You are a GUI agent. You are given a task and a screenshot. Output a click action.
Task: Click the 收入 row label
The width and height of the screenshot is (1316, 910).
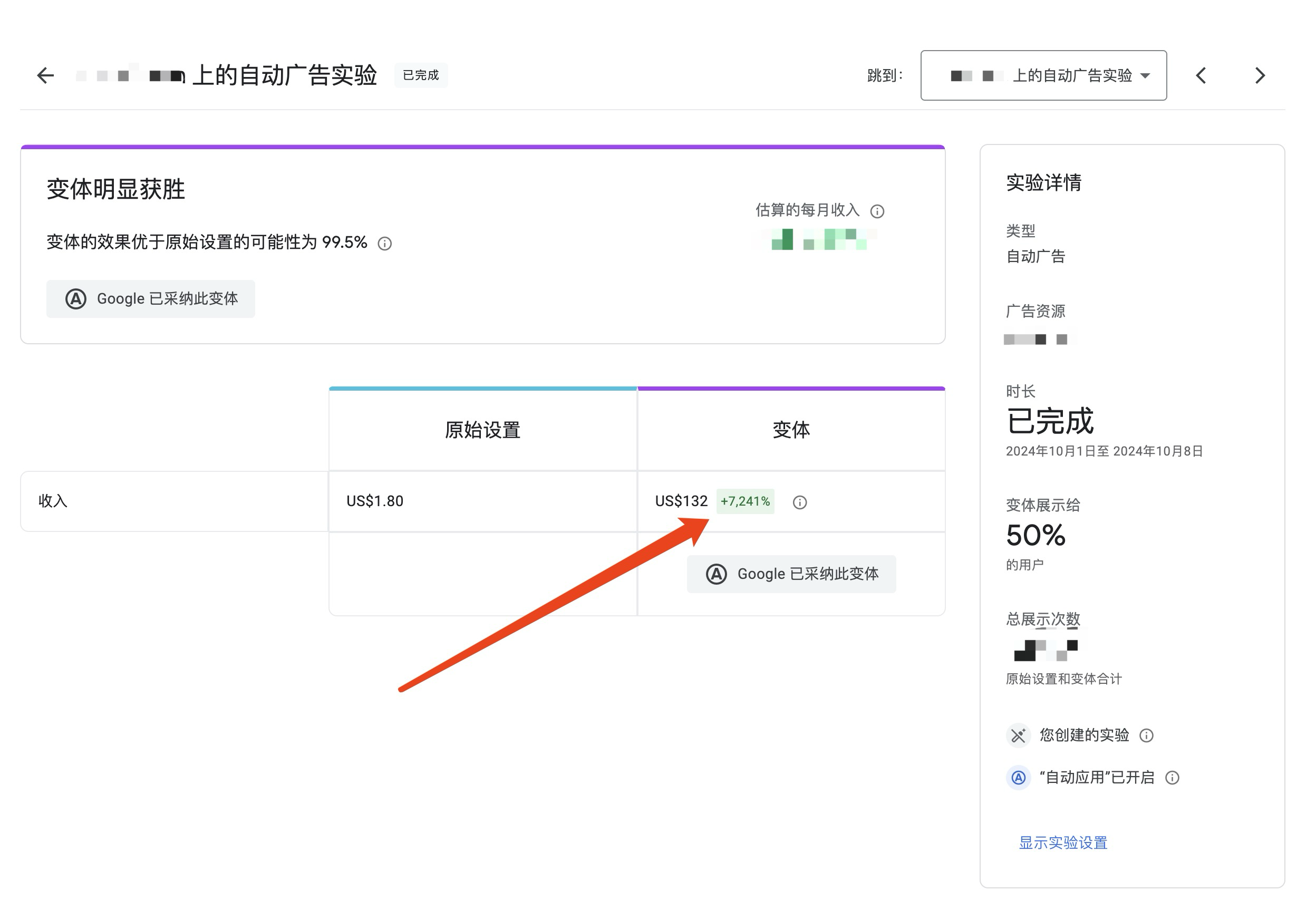[x=53, y=501]
